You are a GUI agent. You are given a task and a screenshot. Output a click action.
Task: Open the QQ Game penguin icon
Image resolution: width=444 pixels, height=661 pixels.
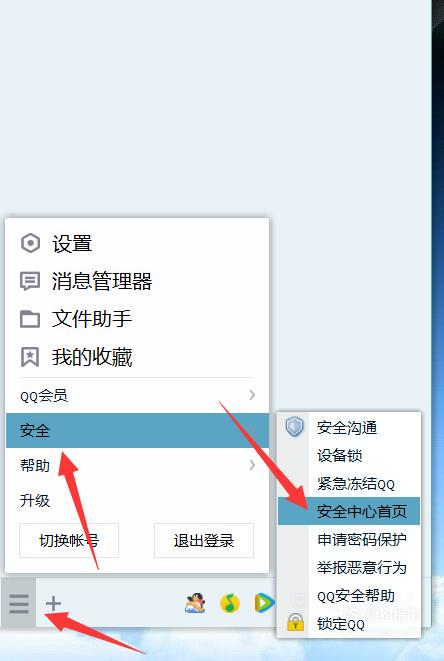(195, 603)
